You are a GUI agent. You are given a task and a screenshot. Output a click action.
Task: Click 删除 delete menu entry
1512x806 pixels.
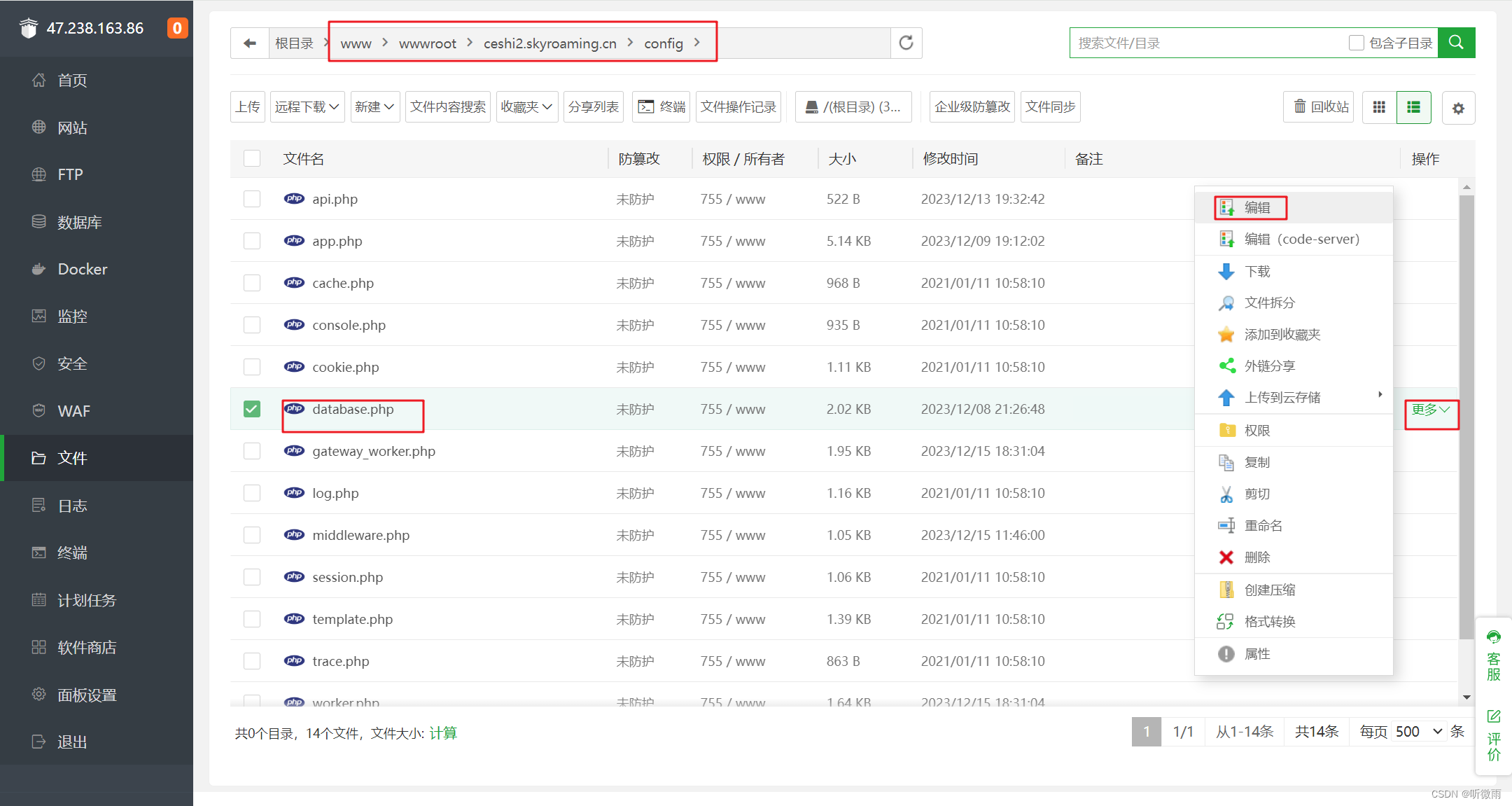(x=1294, y=557)
